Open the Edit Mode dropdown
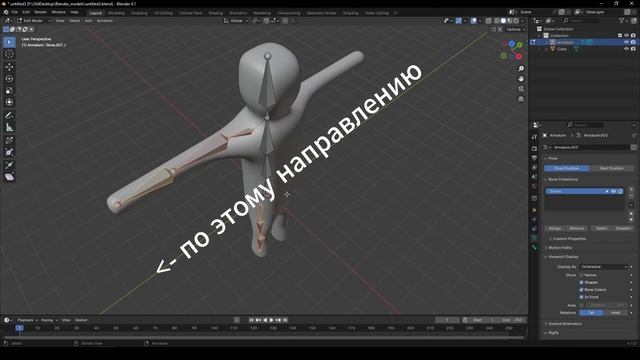640x360 pixels. (x=33, y=20)
